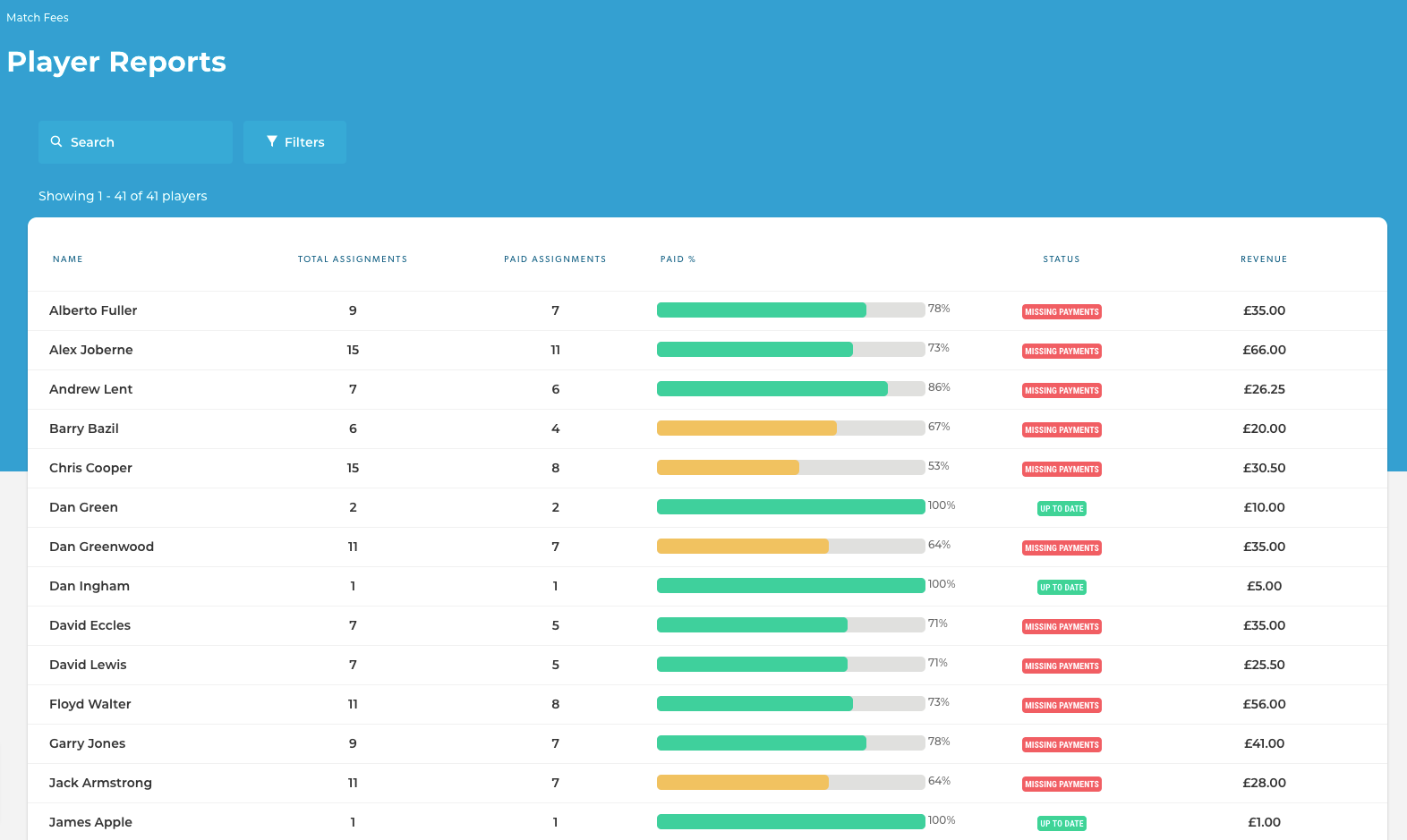Click Chris Cooper's 53% progress bar
Image resolution: width=1407 pixels, height=840 pixels.
[x=791, y=468]
